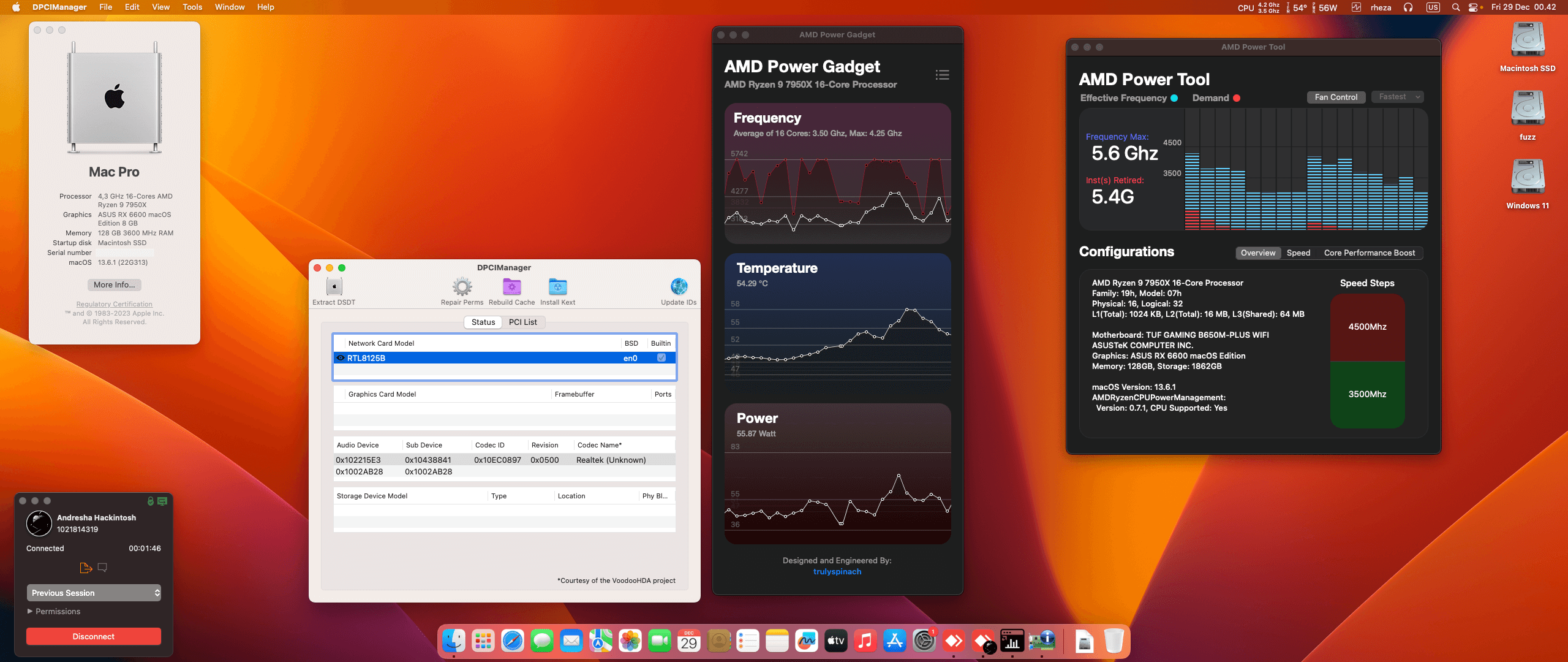The height and width of the screenshot is (662, 1568).
Task: Click the file transfer icon in remote session
Action: (86, 568)
